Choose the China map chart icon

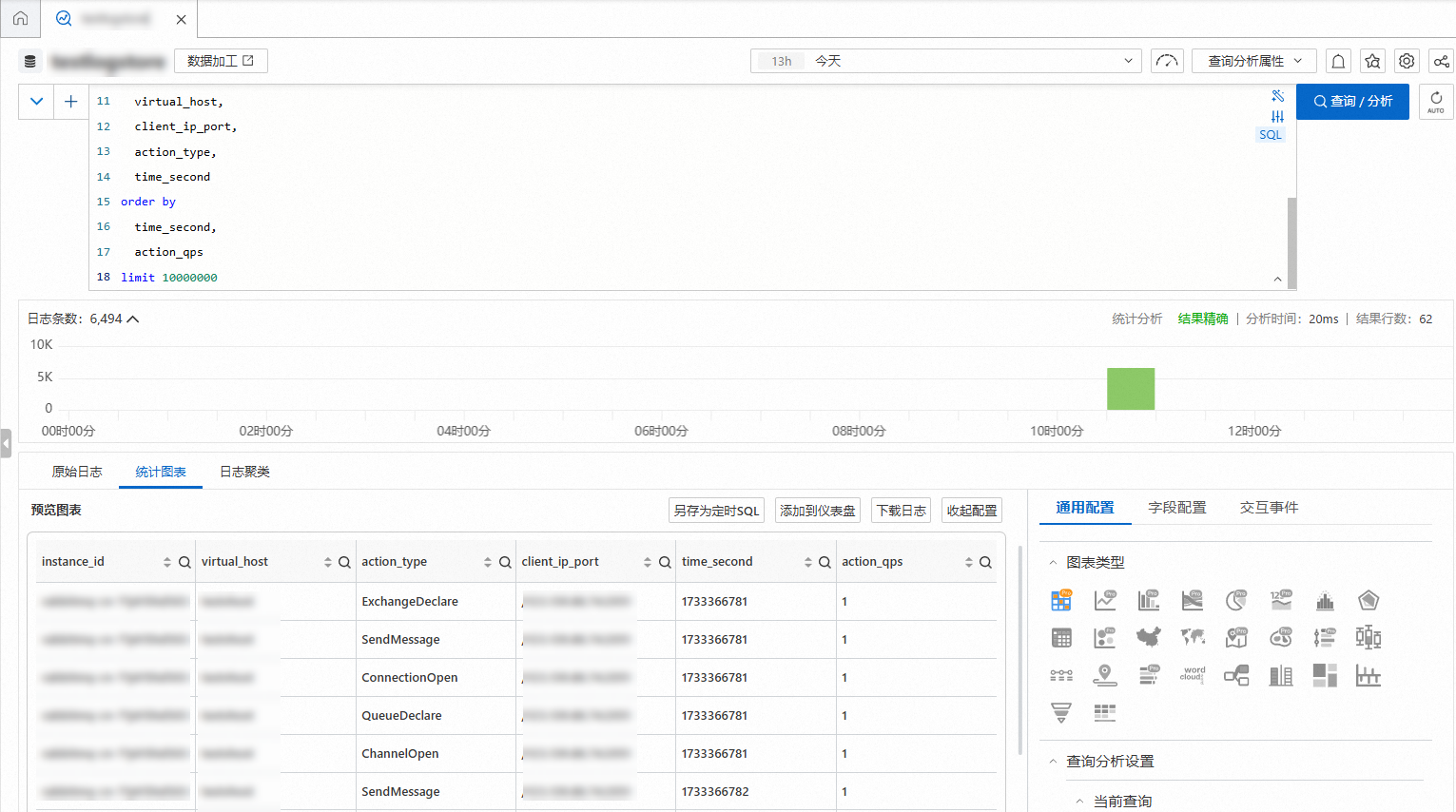click(x=1149, y=637)
